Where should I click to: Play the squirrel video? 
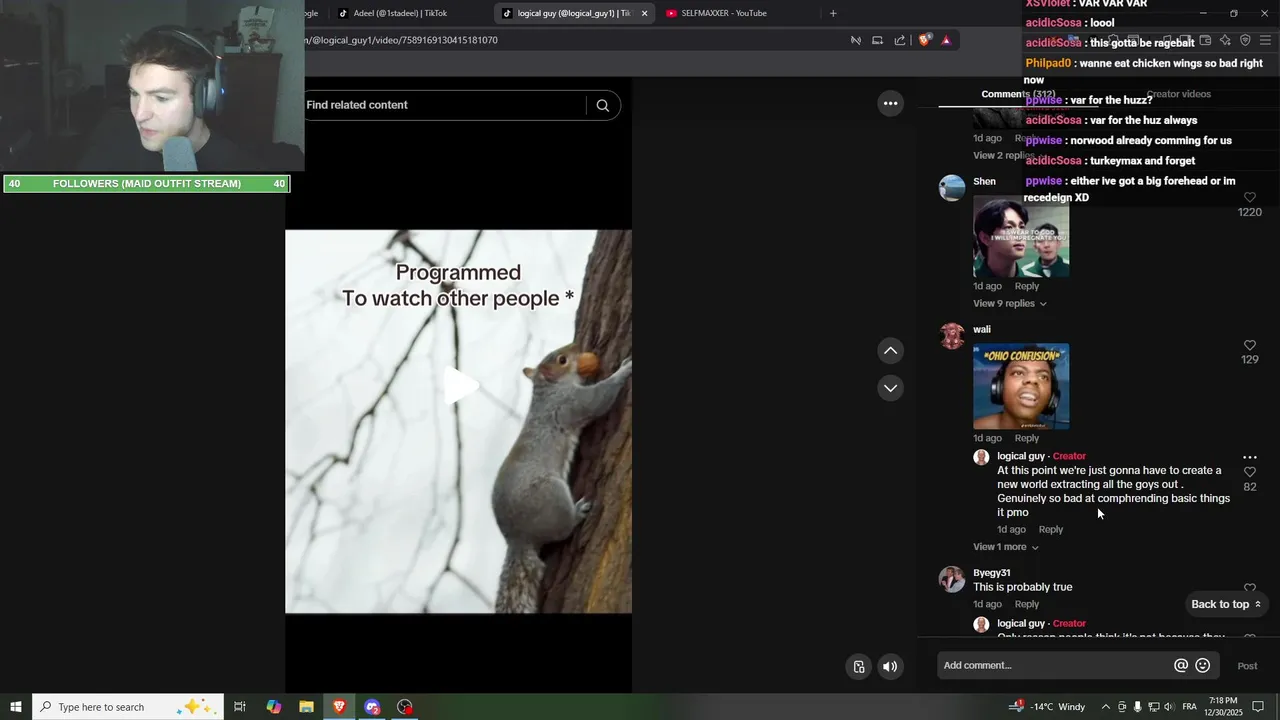(x=459, y=385)
